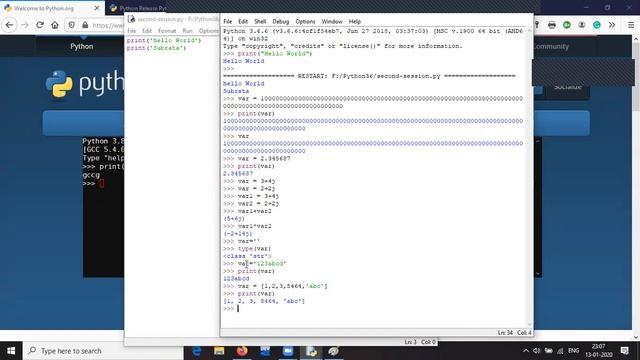
Task: Show hidden system tray icons
Action: point(526,351)
